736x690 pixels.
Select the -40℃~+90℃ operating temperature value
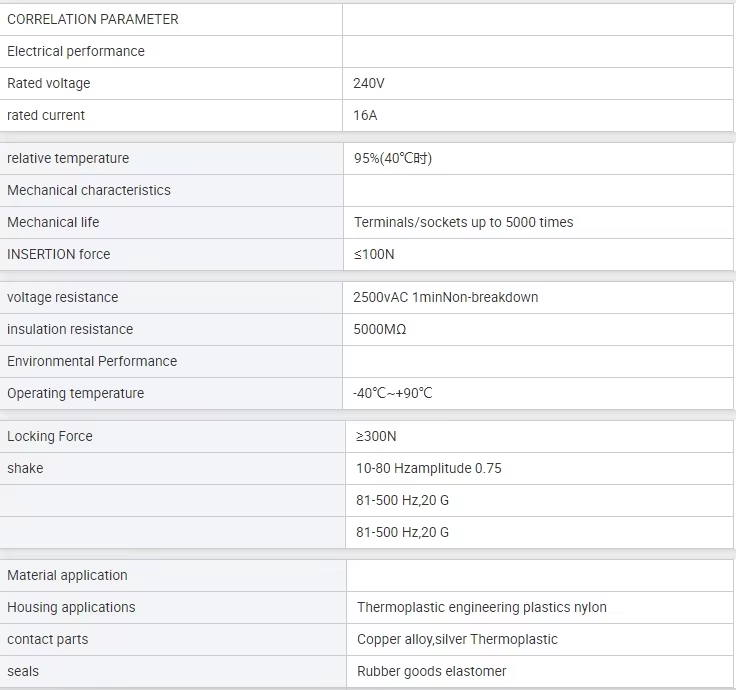(392, 393)
